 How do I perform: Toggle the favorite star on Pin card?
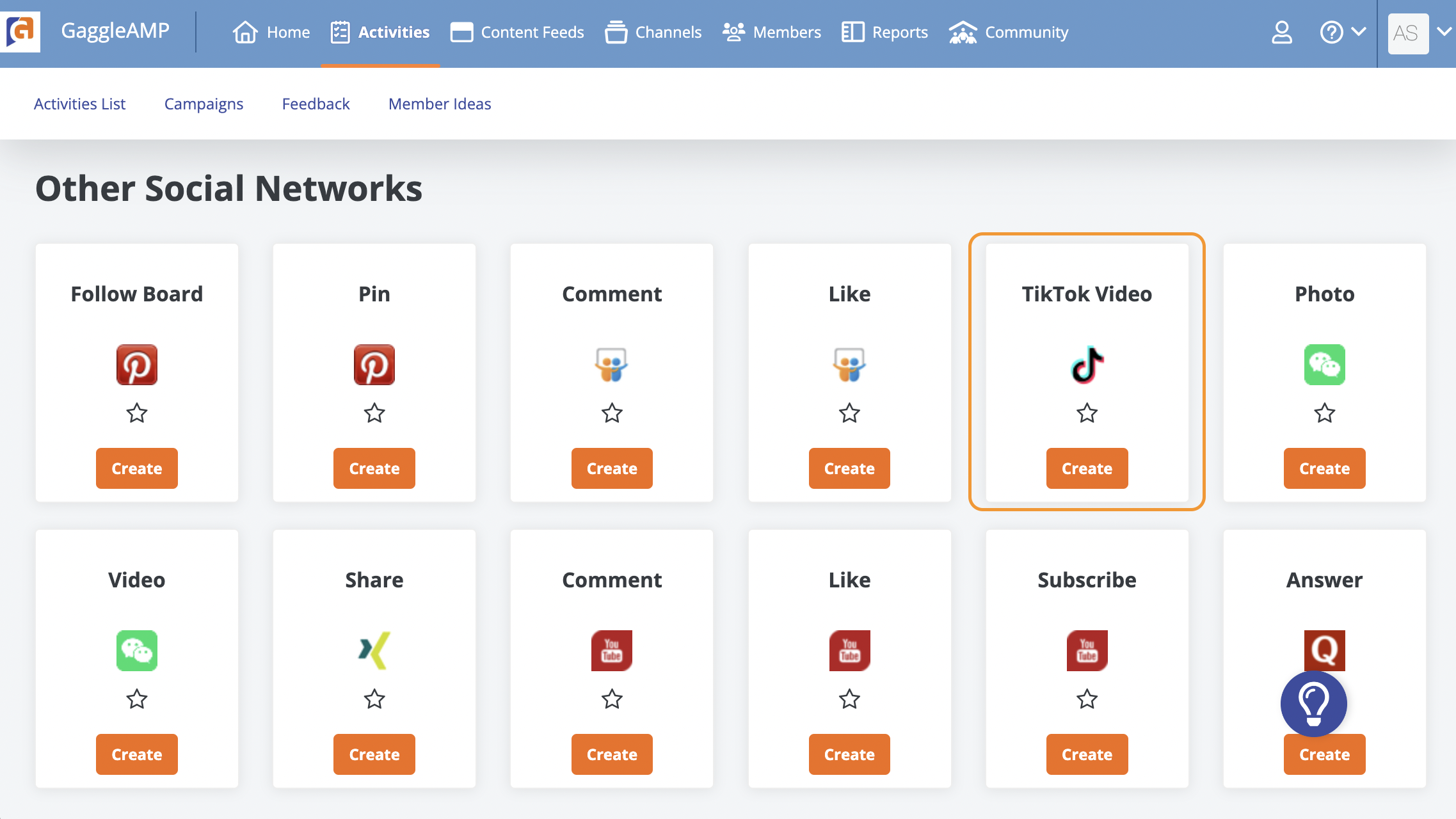(374, 413)
